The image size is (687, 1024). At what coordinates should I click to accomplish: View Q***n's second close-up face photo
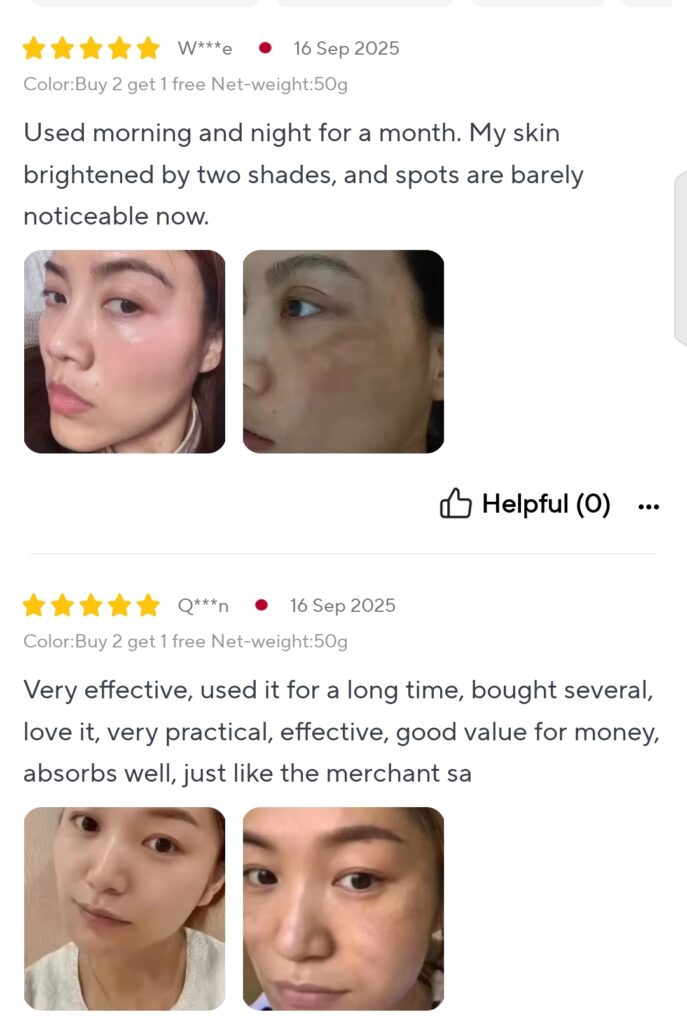[344, 908]
